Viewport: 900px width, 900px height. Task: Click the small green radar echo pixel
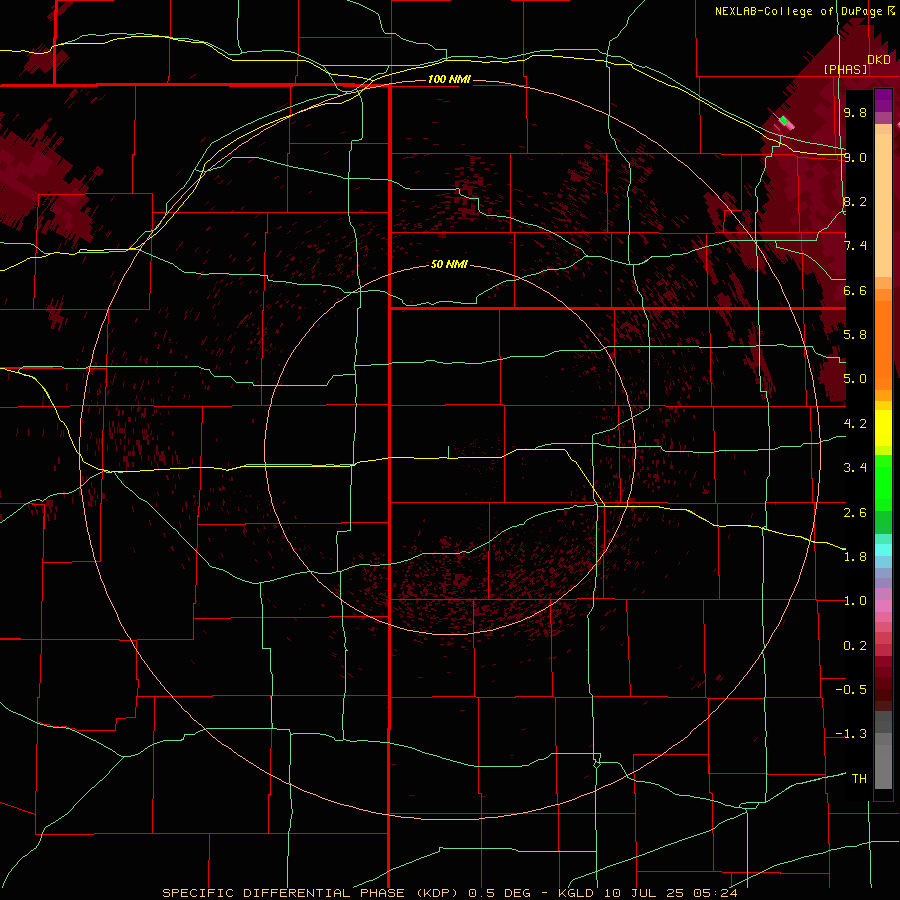click(x=783, y=121)
